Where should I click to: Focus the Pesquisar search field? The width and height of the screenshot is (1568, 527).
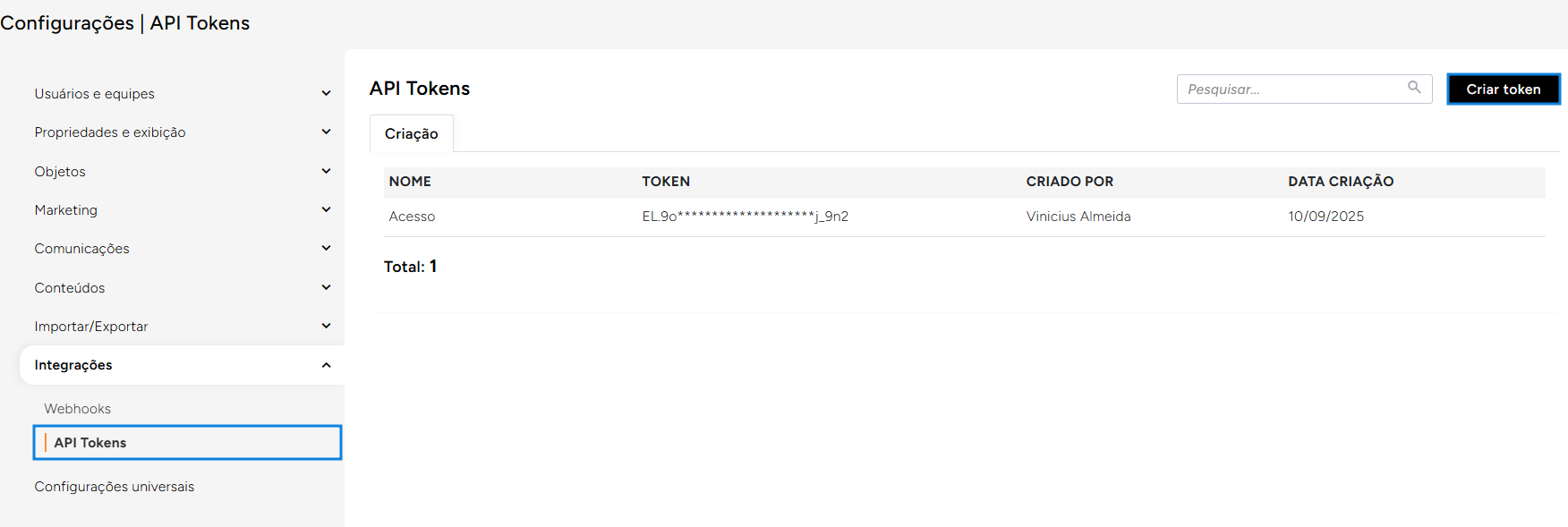(1289, 89)
